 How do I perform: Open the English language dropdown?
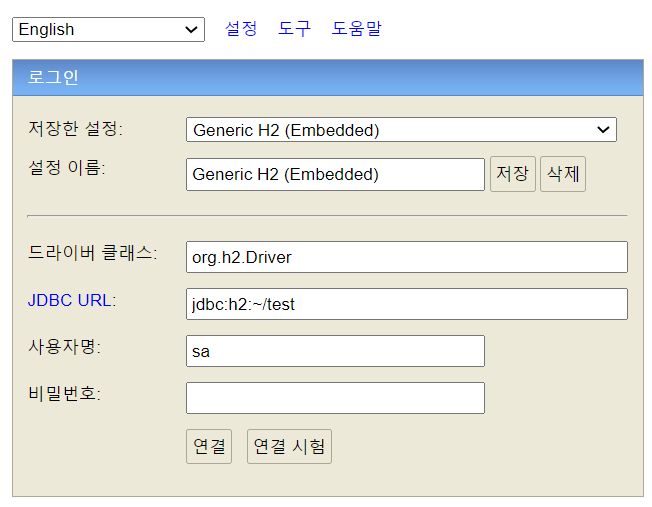109,30
